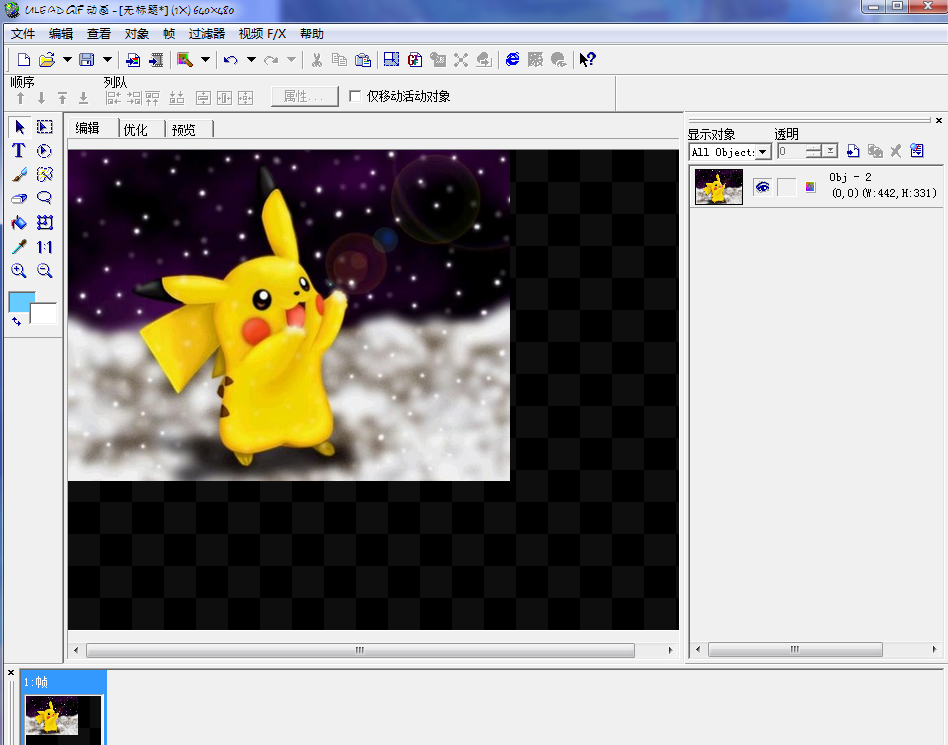The image size is (948, 745).
Task: Click the paste clipboard icon
Action: [363, 59]
